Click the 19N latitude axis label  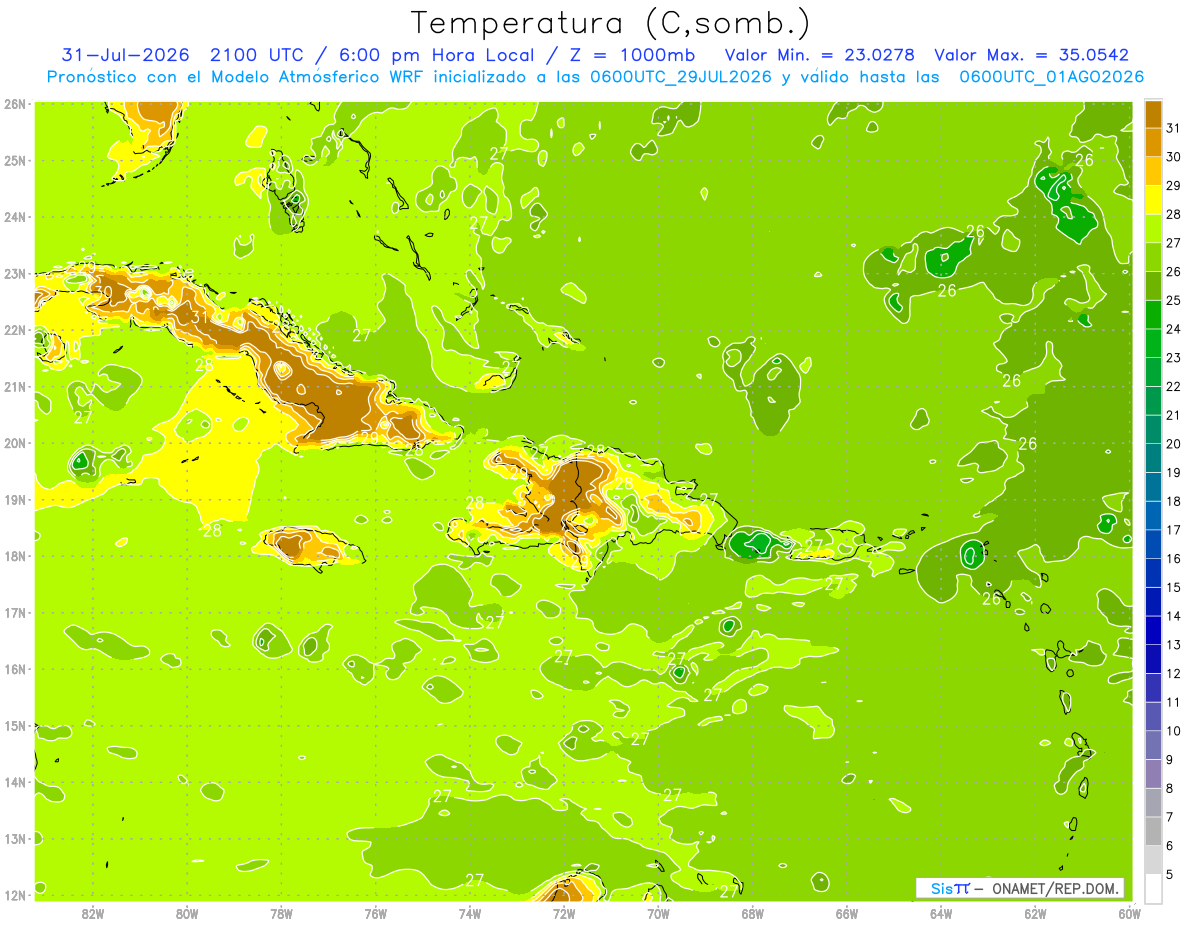tap(14, 499)
